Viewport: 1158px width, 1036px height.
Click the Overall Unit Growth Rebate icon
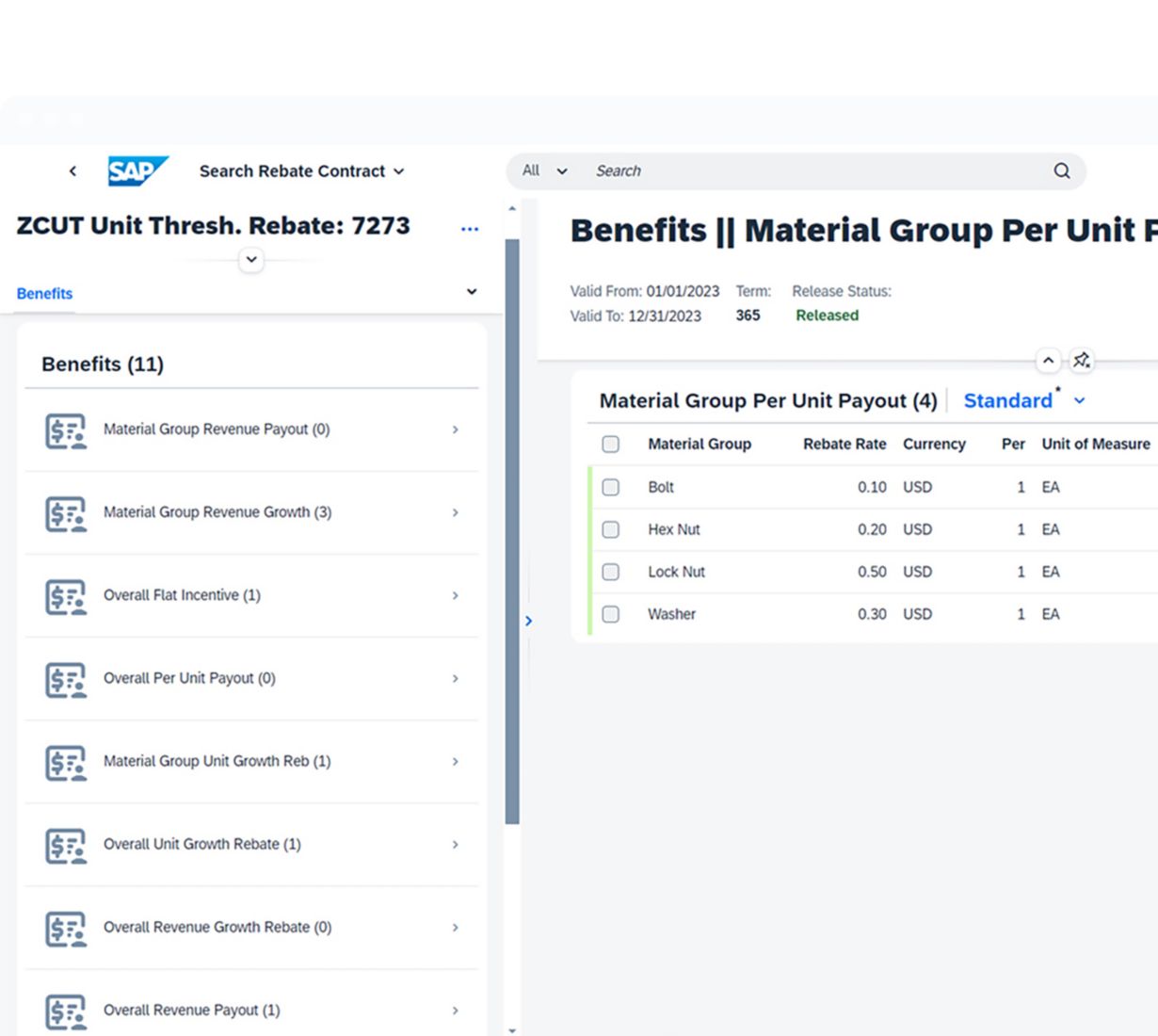pos(66,845)
